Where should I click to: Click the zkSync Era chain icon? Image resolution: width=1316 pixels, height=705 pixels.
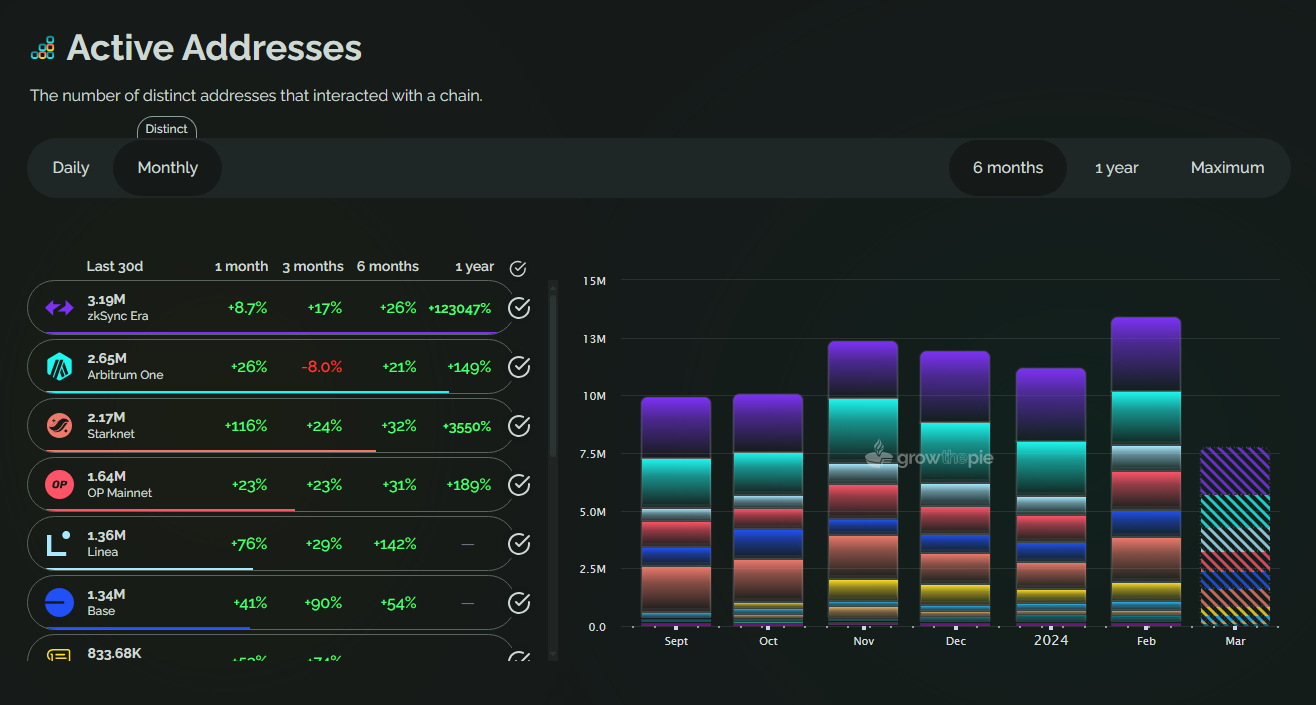coord(59,308)
